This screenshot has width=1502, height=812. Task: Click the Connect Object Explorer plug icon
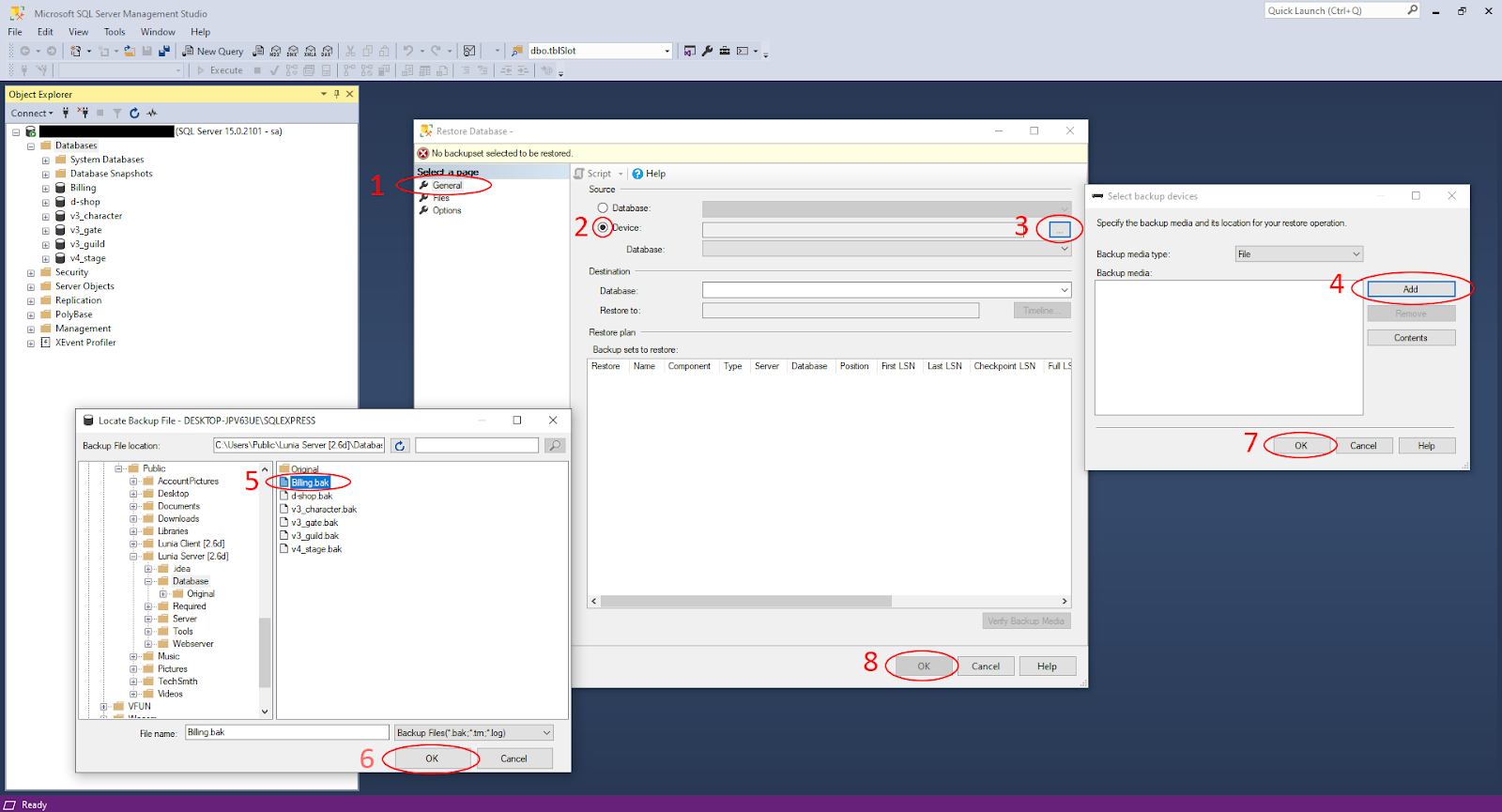(66, 113)
